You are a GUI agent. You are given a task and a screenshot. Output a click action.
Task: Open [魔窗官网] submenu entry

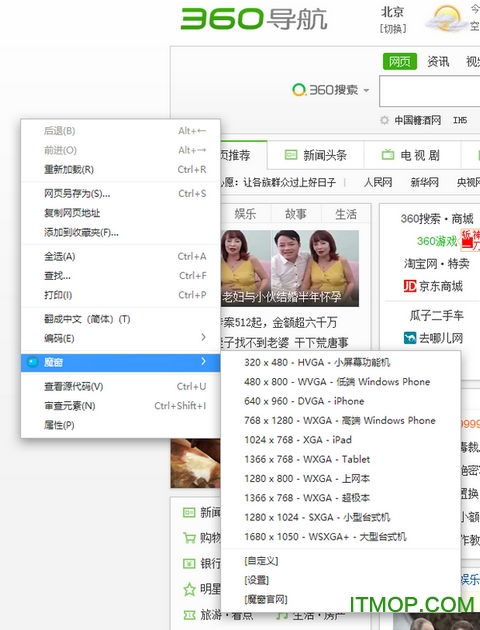click(341, 599)
